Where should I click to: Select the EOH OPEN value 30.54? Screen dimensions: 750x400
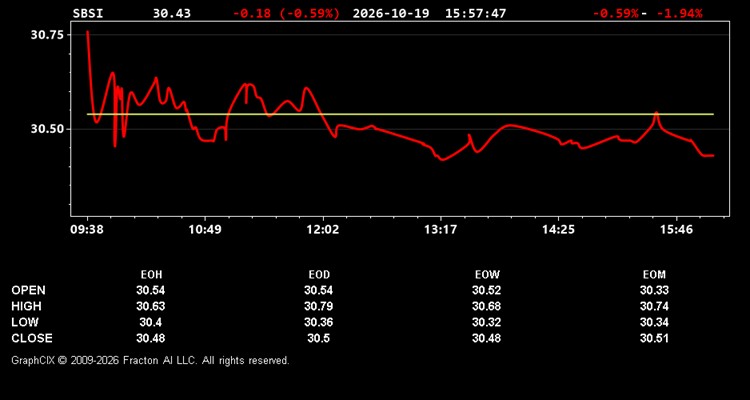(x=151, y=290)
